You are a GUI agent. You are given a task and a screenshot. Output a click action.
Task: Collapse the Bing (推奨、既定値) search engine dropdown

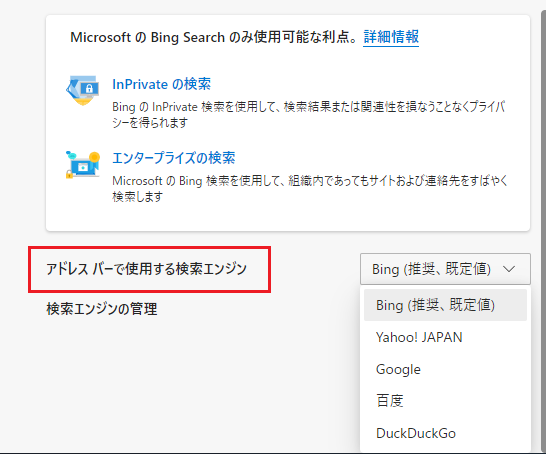pos(445,269)
